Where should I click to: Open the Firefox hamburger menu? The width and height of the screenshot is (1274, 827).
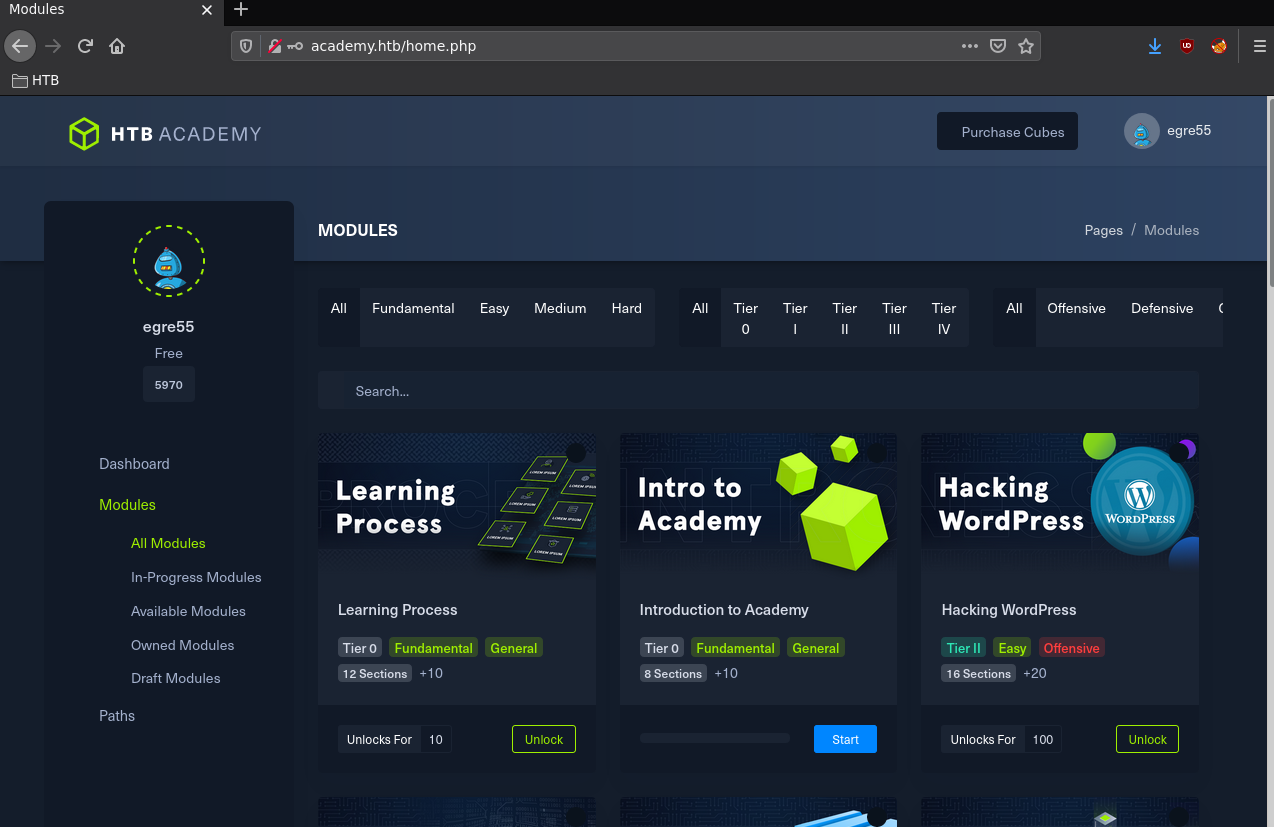tap(1259, 46)
